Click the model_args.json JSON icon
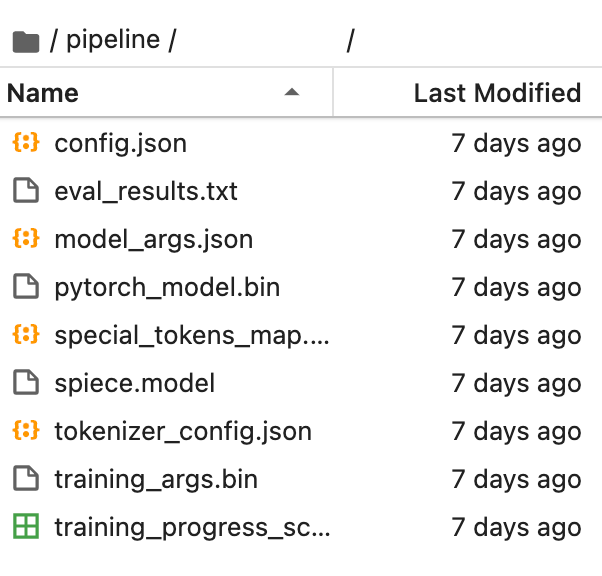 pyautogui.click(x=26, y=238)
